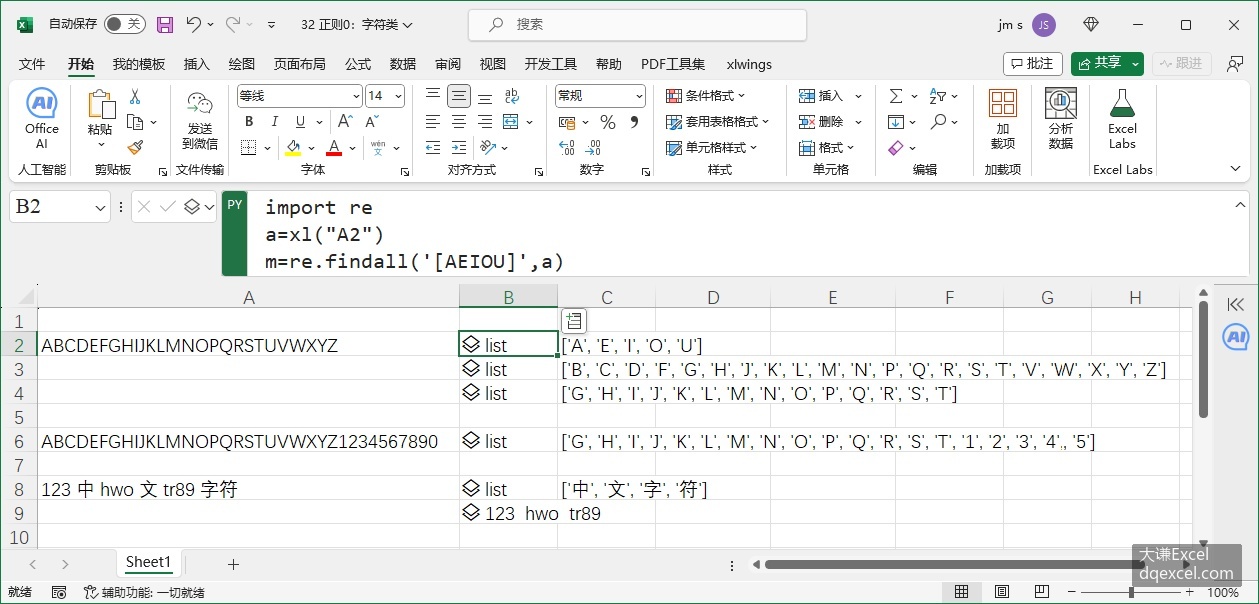Toggle bottom vertical alignment
This screenshot has width=1259, height=604.
pyautogui.click(x=485, y=96)
